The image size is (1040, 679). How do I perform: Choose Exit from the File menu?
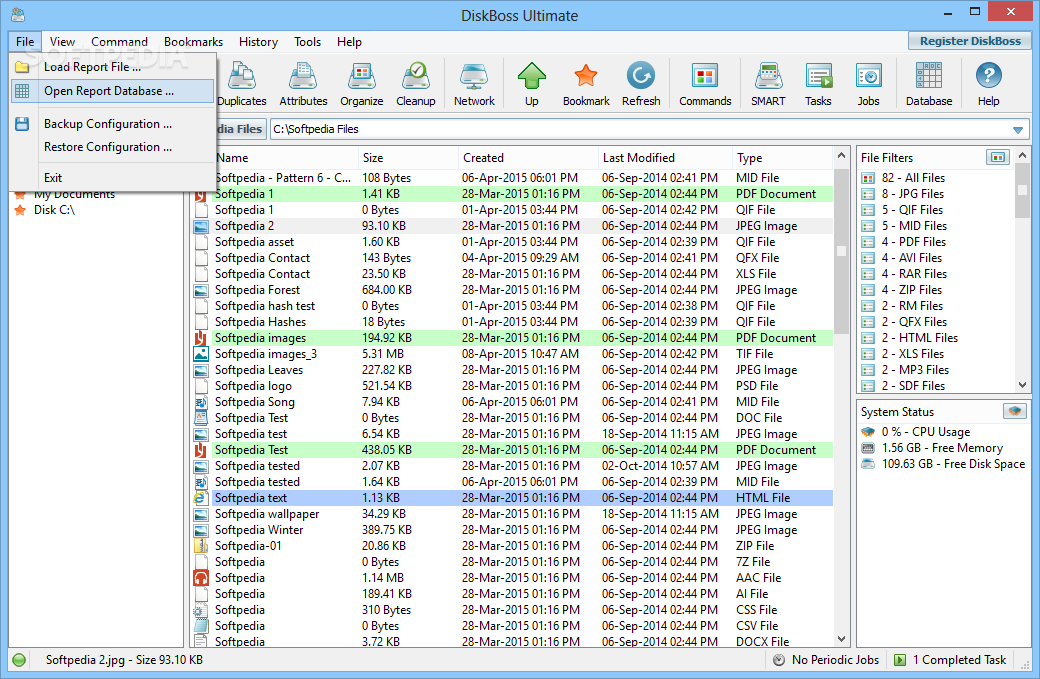[113, 178]
